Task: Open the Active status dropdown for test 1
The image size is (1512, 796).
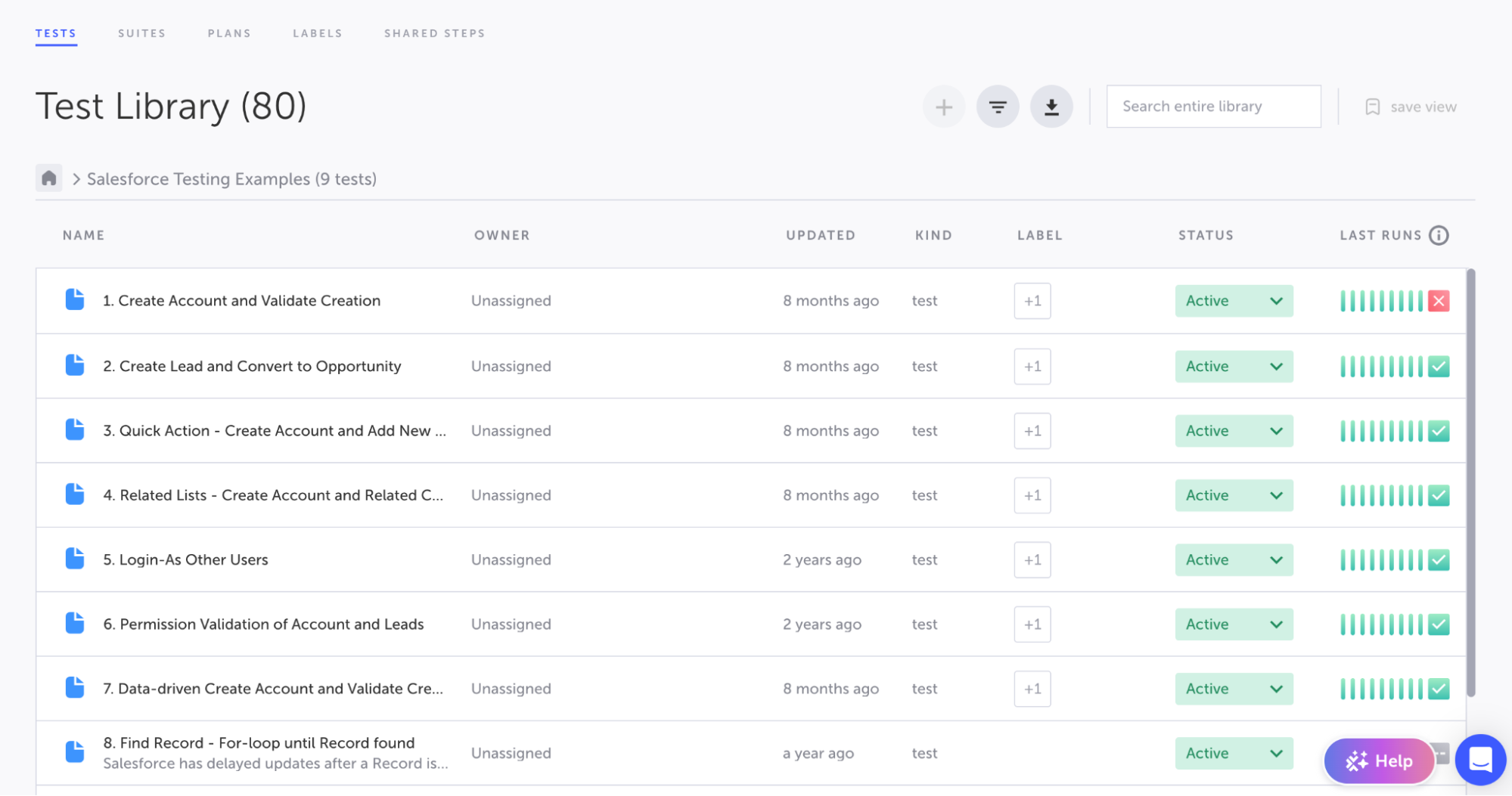Action: pos(1234,300)
